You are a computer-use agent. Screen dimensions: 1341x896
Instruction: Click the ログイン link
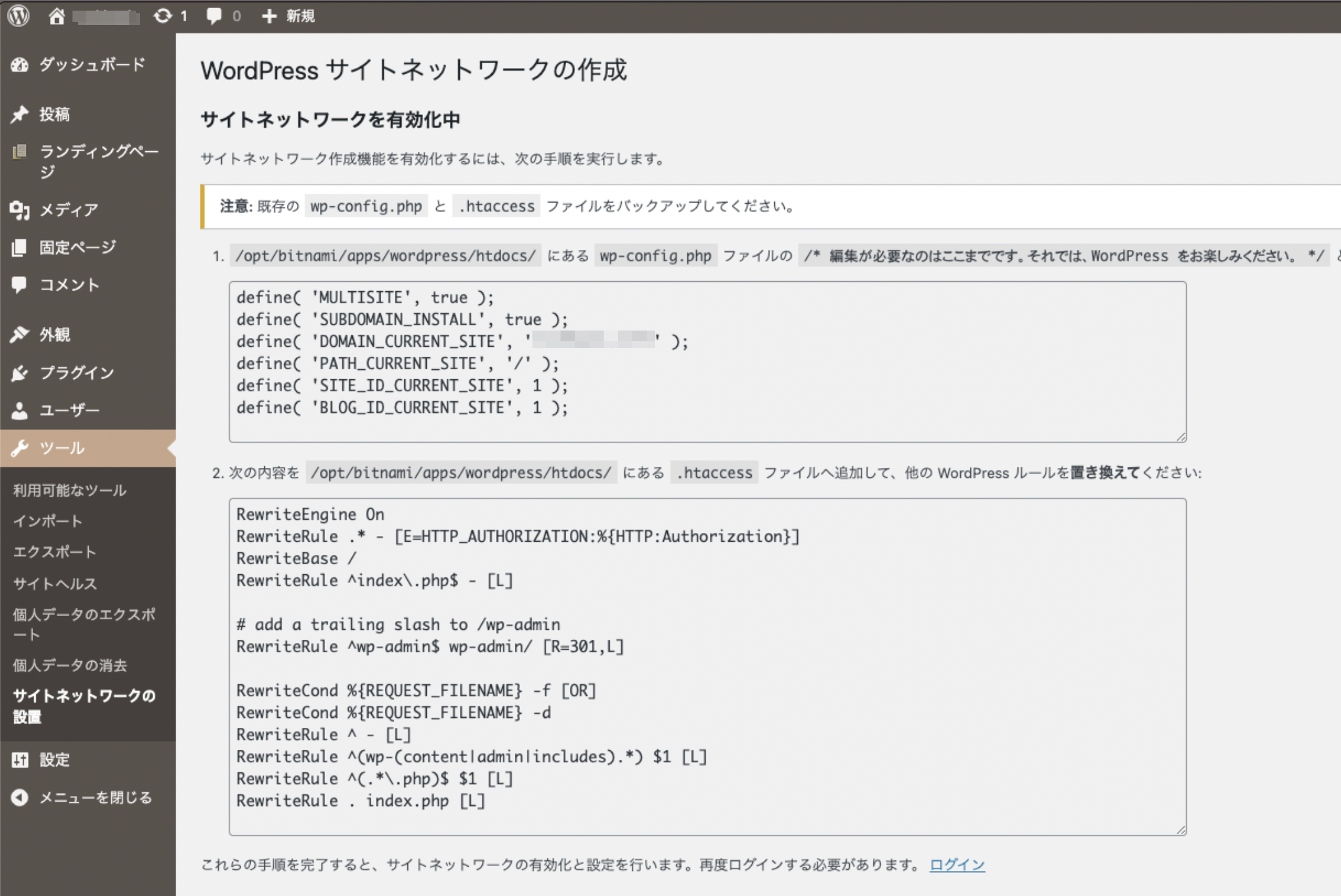coord(957,865)
